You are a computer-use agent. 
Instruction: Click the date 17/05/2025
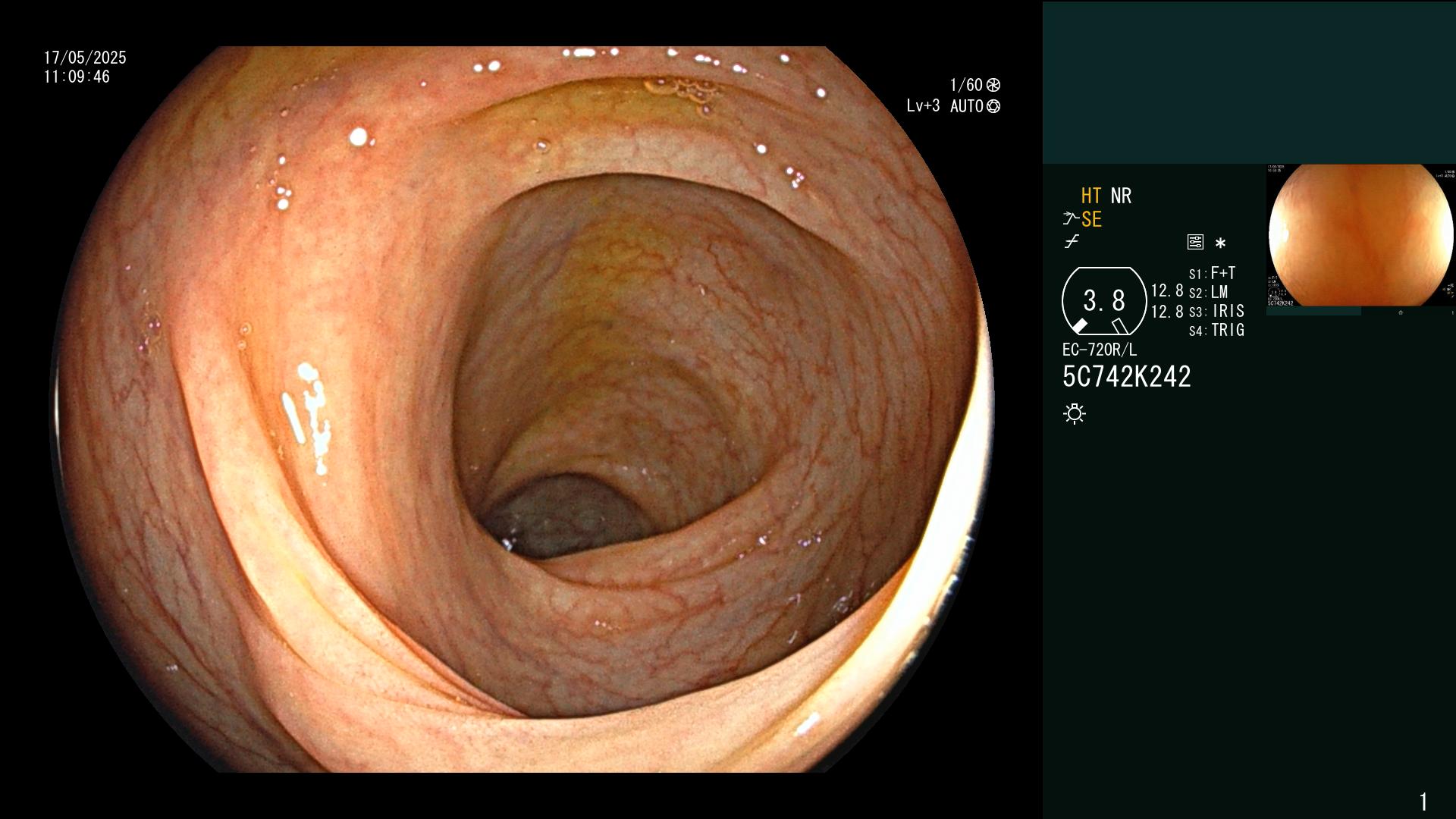[x=85, y=58]
